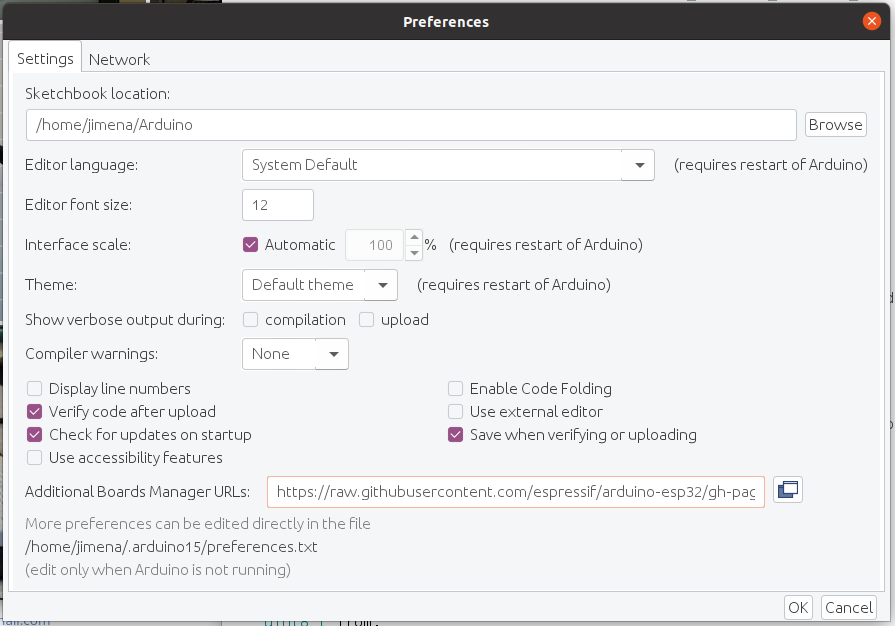Click the Sketchbook location path field
Image resolution: width=895 pixels, height=626 pixels.
[411, 125]
